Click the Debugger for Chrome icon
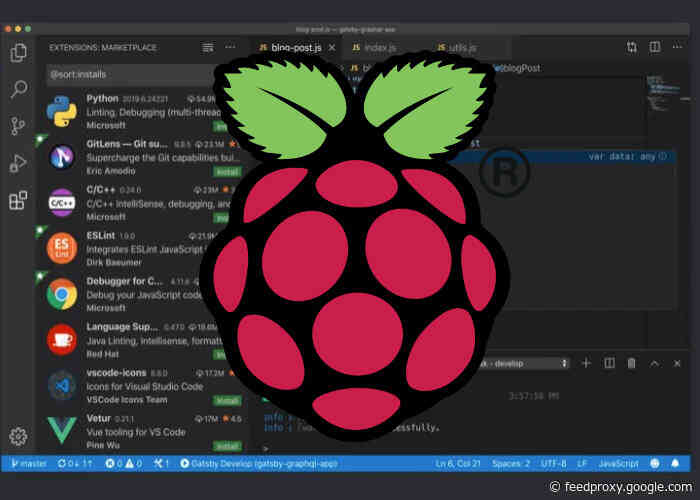This screenshot has width=700, height=500. 62,294
